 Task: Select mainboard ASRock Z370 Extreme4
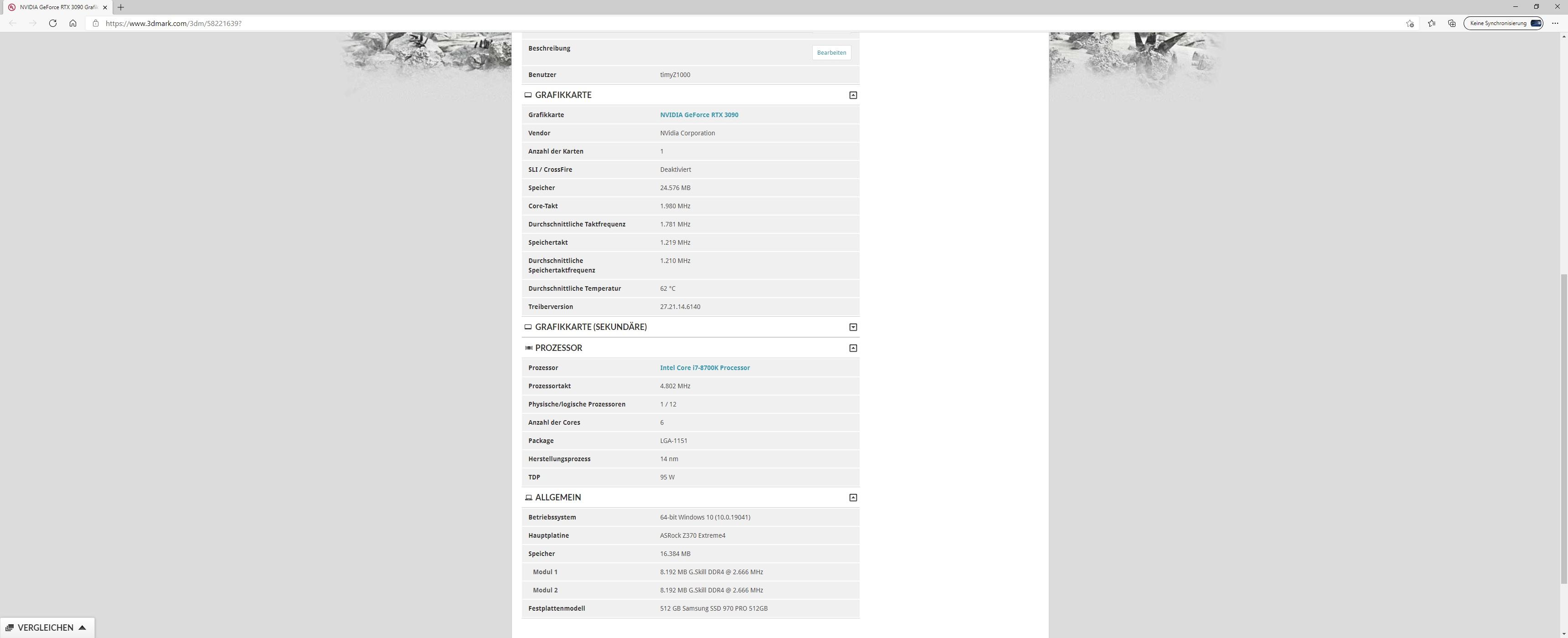693,536
